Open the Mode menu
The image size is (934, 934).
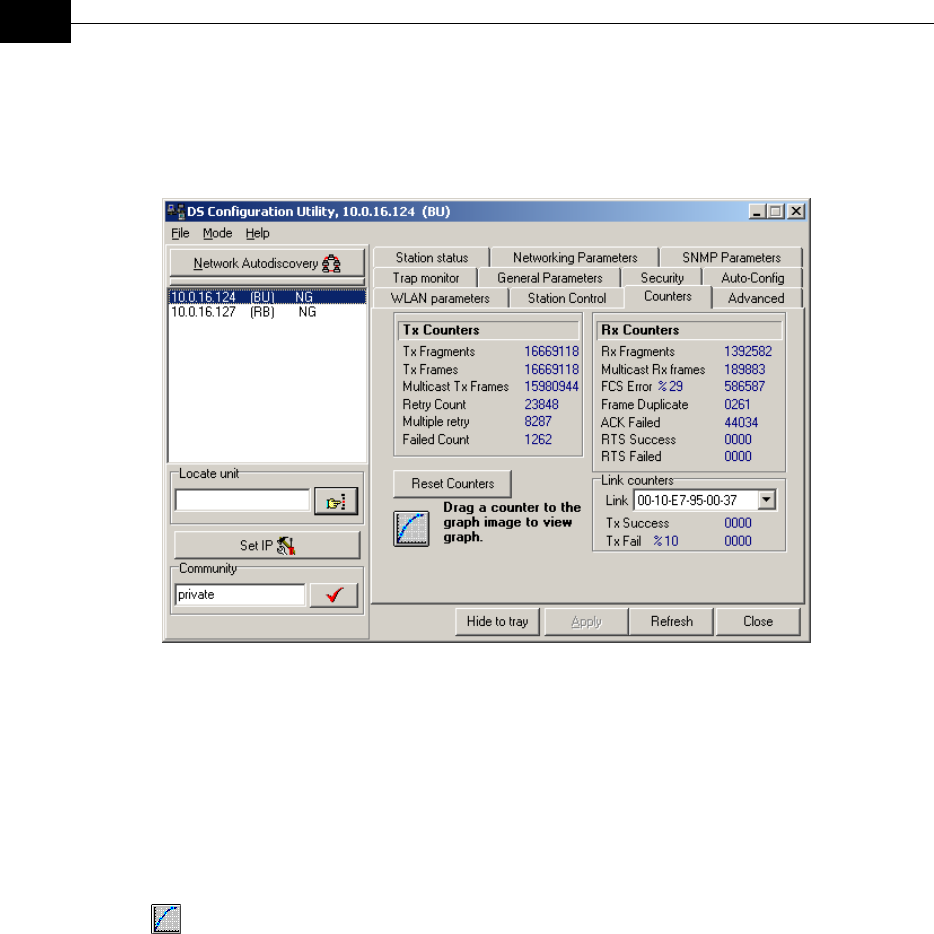(x=217, y=233)
